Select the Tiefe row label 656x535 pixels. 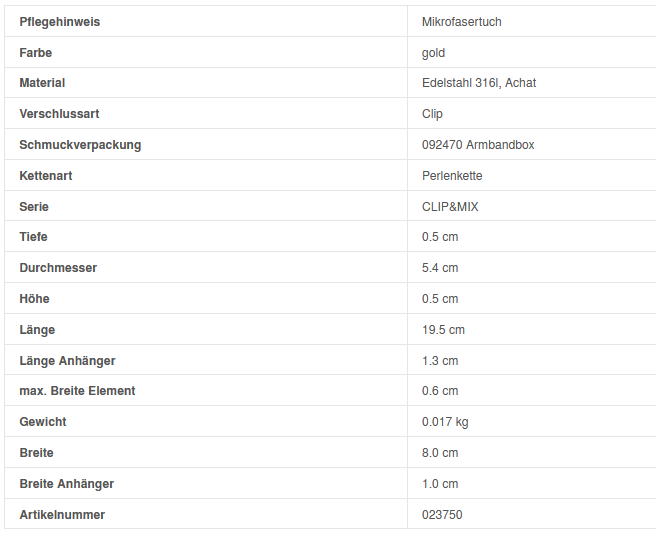click(x=34, y=237)
